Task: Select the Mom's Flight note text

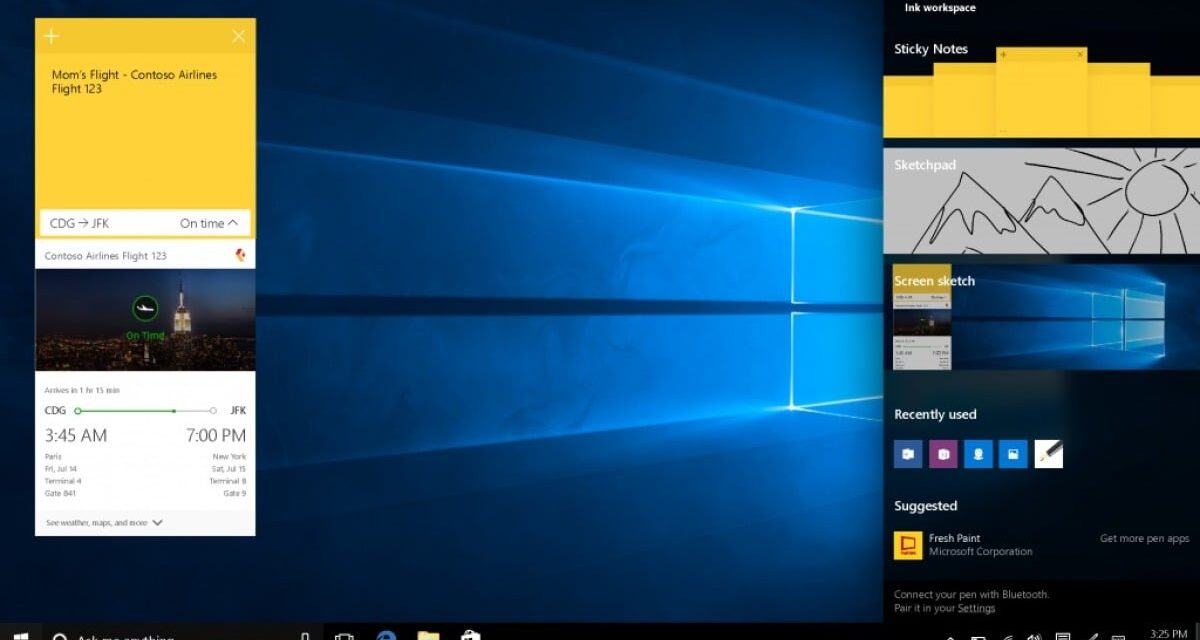Action: [134, 82]
